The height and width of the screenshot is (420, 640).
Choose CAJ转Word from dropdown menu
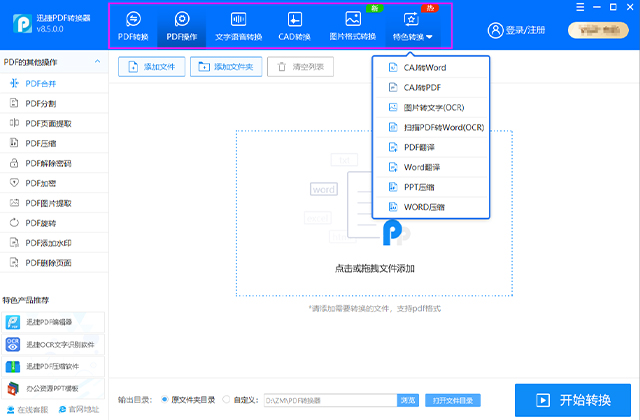[x=431, y=68]
